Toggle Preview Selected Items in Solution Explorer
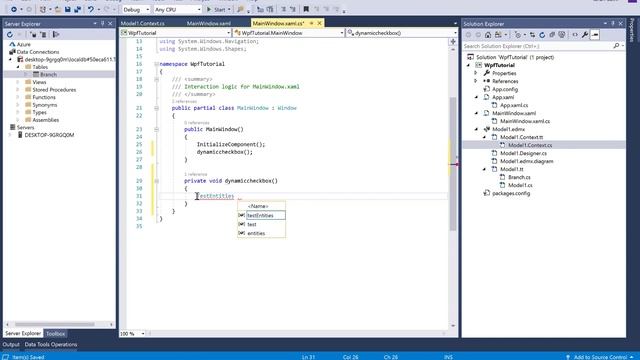The image size is (640, 360). point(595,35)
